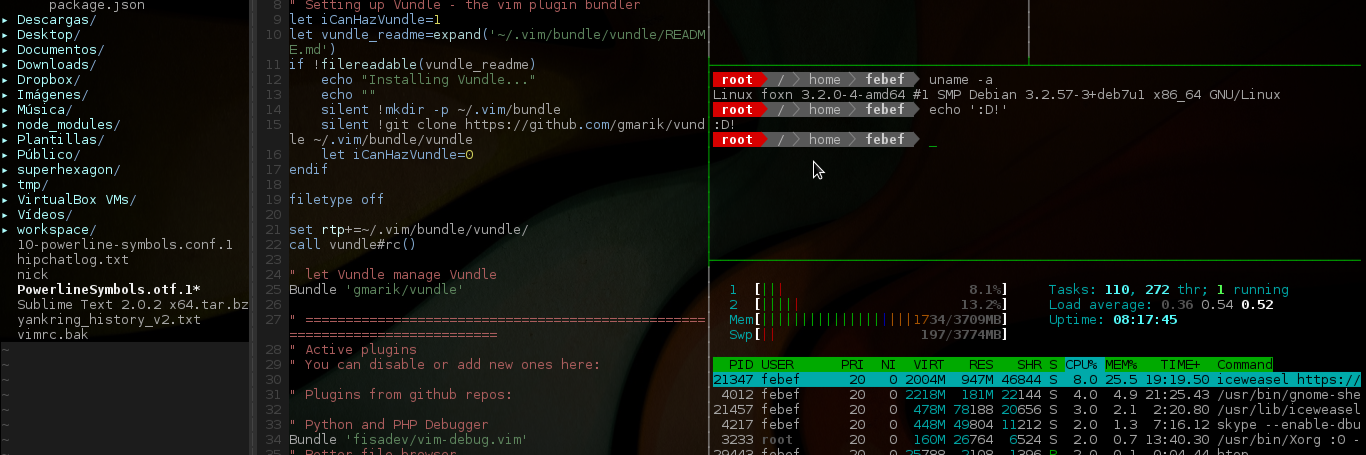
Task: Expand the Downloads/ folder arrow
Action: coord(6,64)
